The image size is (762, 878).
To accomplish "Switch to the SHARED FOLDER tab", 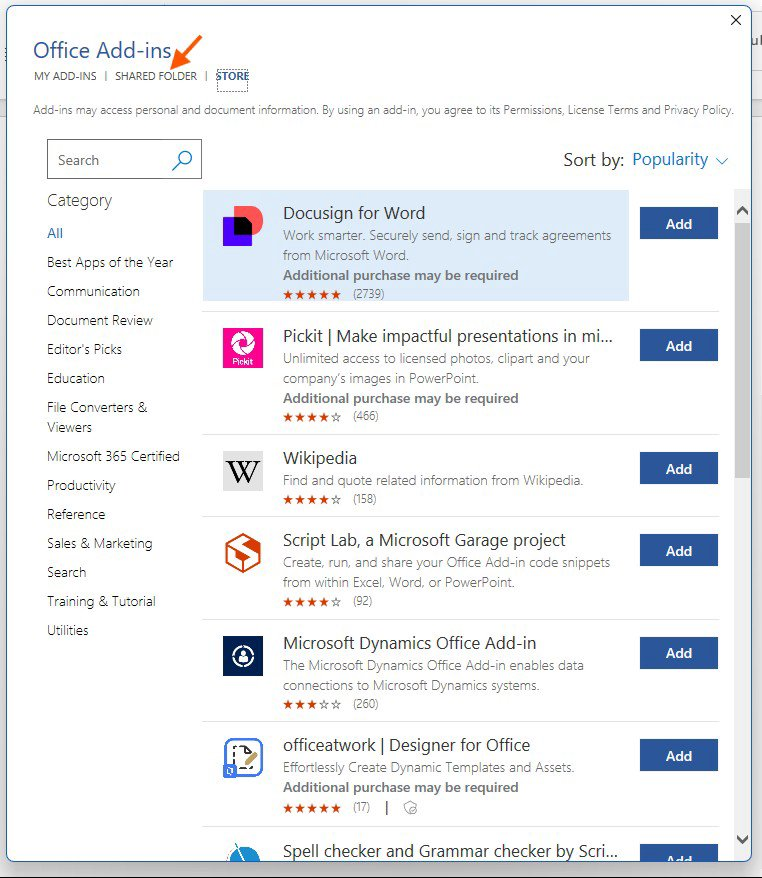I will pos(156,76).
